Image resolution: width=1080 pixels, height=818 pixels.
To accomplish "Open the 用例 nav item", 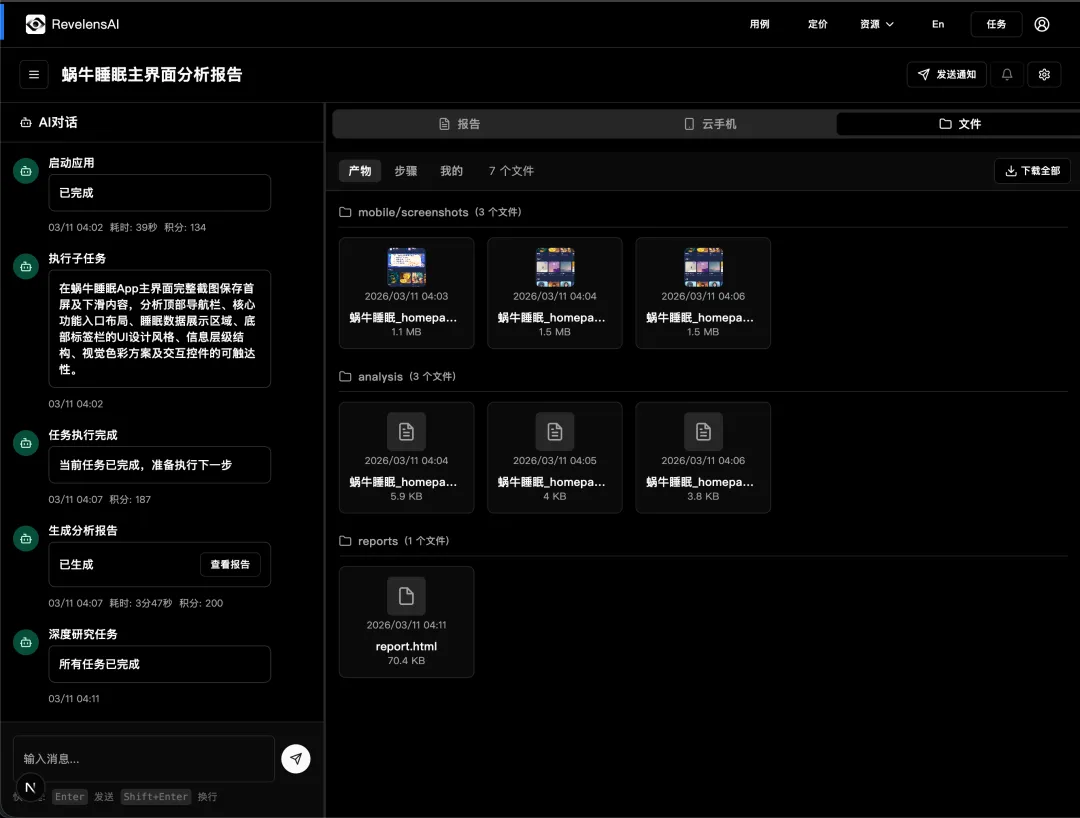I will click(x=759, y=24).
